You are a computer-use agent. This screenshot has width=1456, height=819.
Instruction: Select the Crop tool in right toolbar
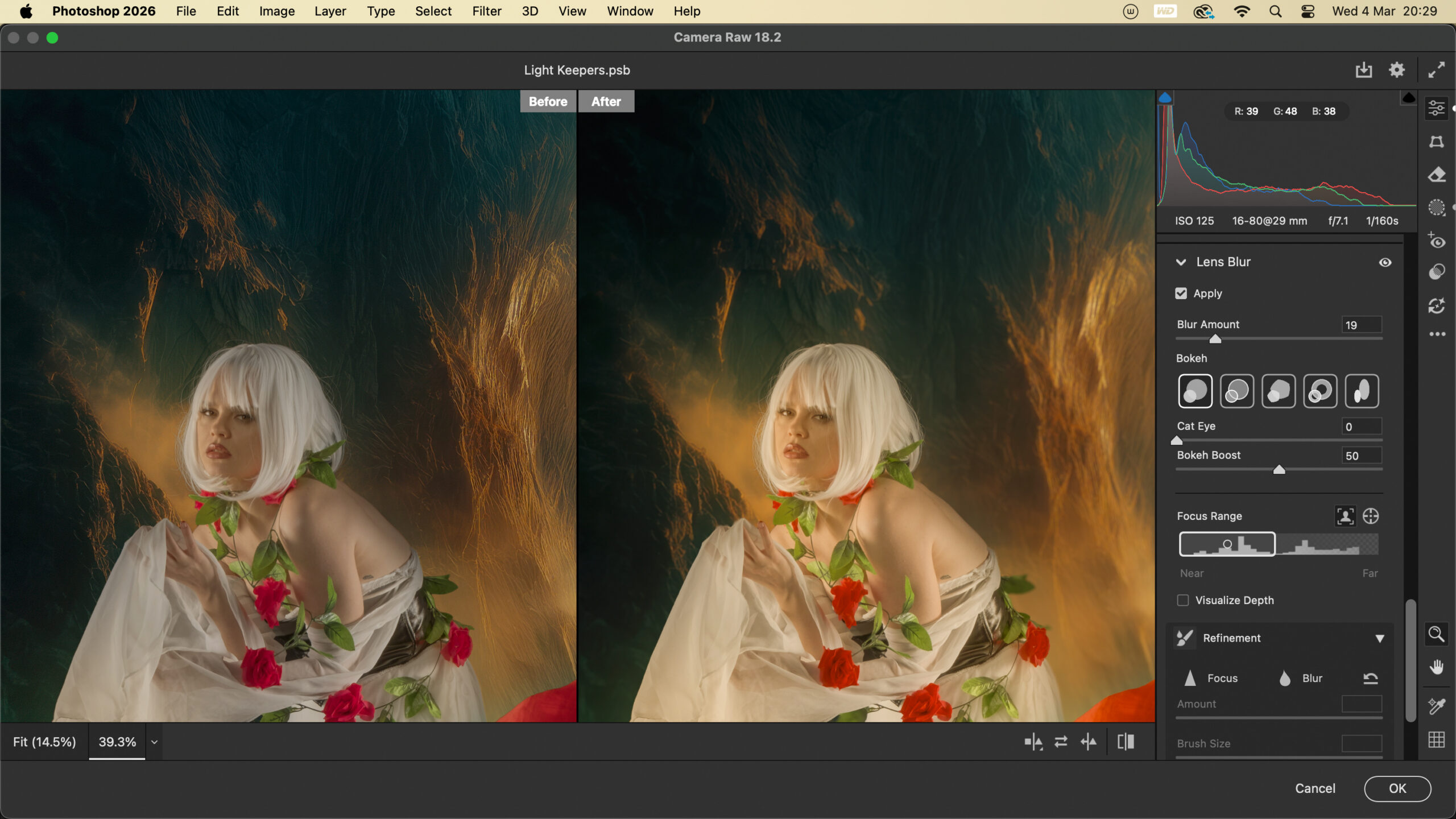click(1437, 142)
